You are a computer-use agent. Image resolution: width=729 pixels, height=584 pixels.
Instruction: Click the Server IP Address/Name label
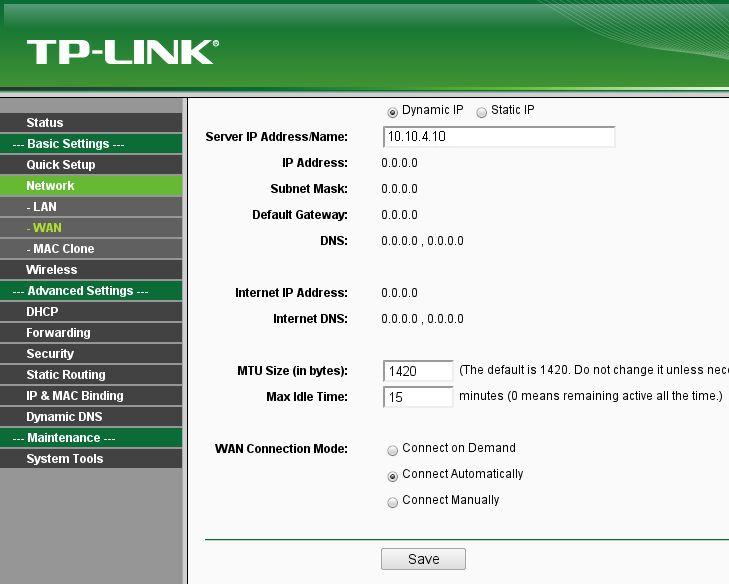pos(277,137)
